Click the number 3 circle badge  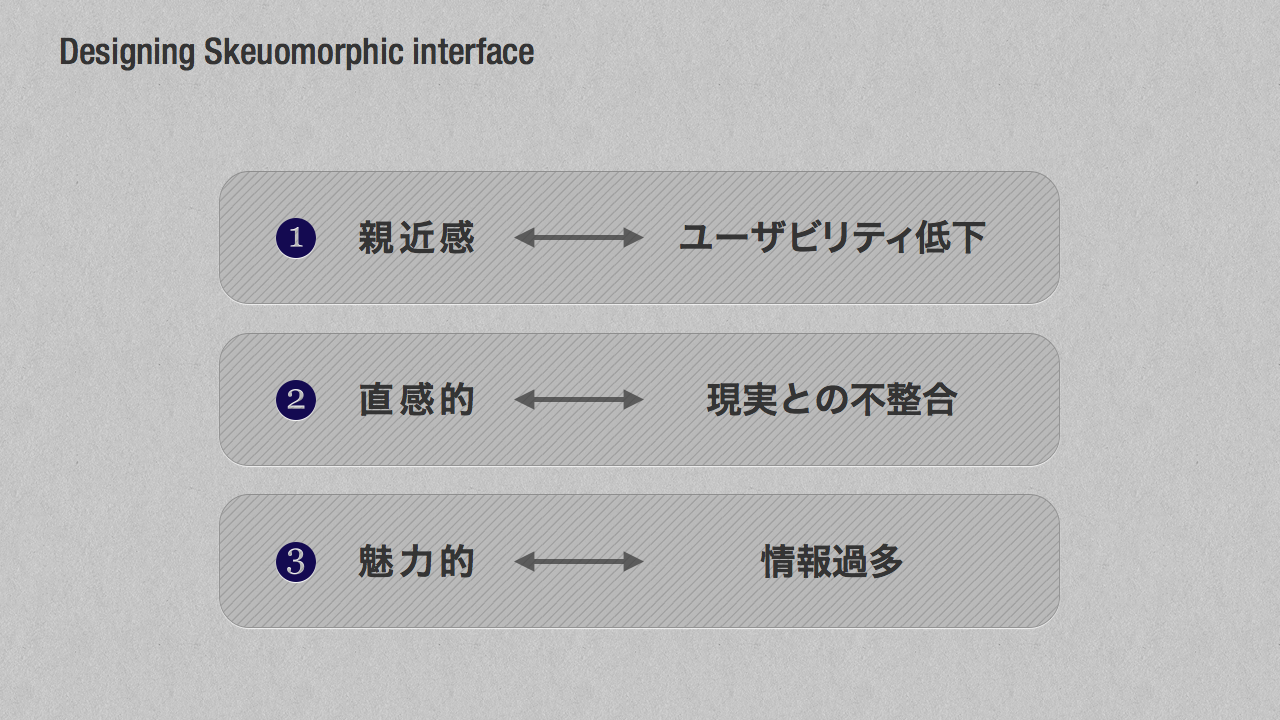pyautogui.click(x=296, y=562)
